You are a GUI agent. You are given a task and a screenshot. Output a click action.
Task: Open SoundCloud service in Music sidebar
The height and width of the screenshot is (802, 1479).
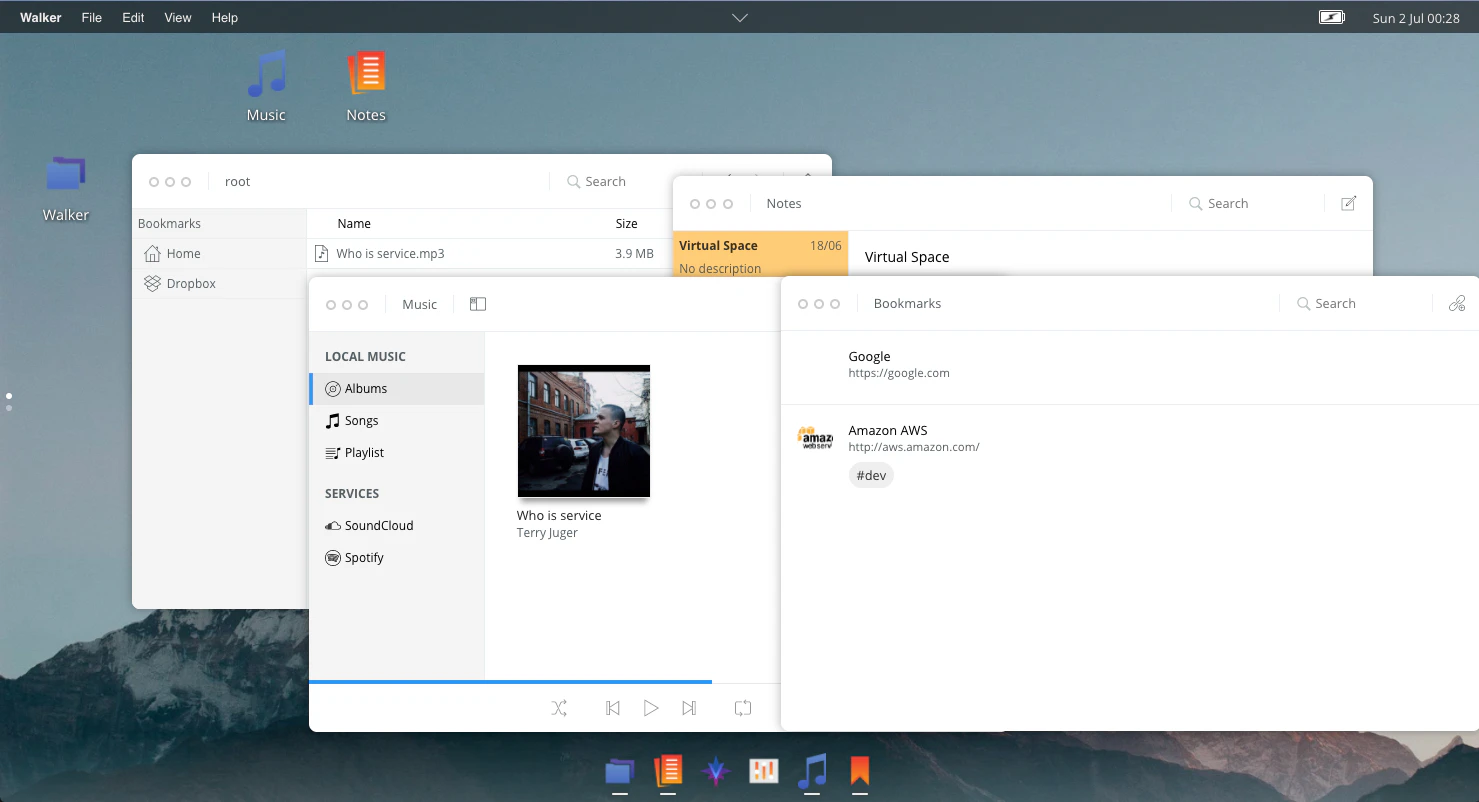point(378,526)
